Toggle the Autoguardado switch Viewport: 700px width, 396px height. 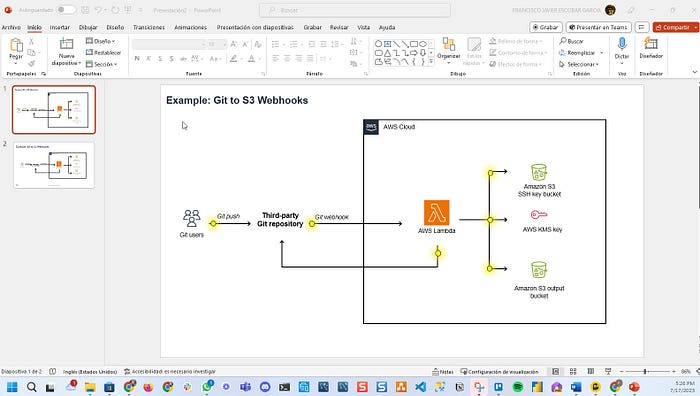66,10
